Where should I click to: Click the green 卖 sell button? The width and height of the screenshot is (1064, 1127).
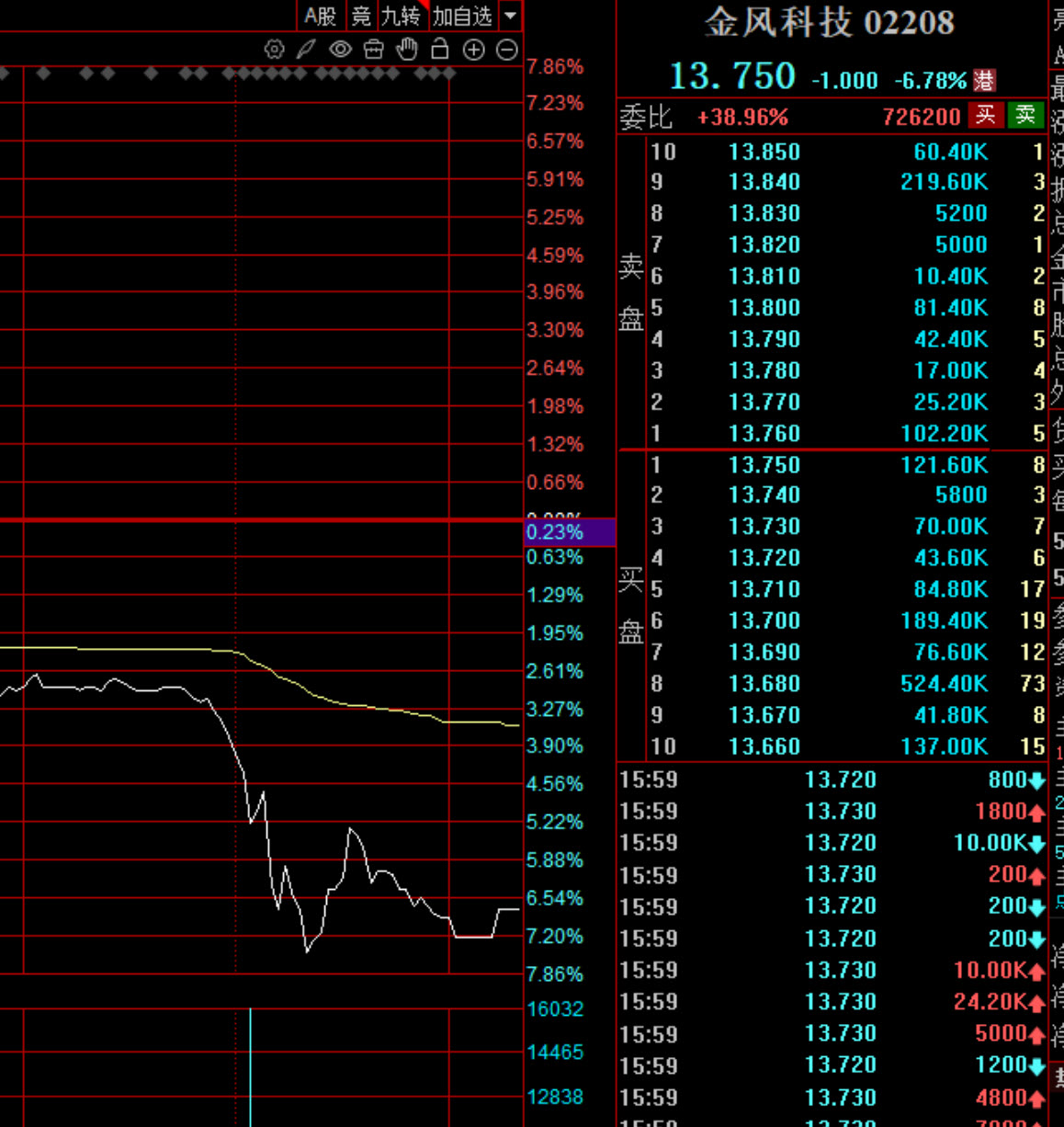pyautogui.click(x=1025, y=115)
